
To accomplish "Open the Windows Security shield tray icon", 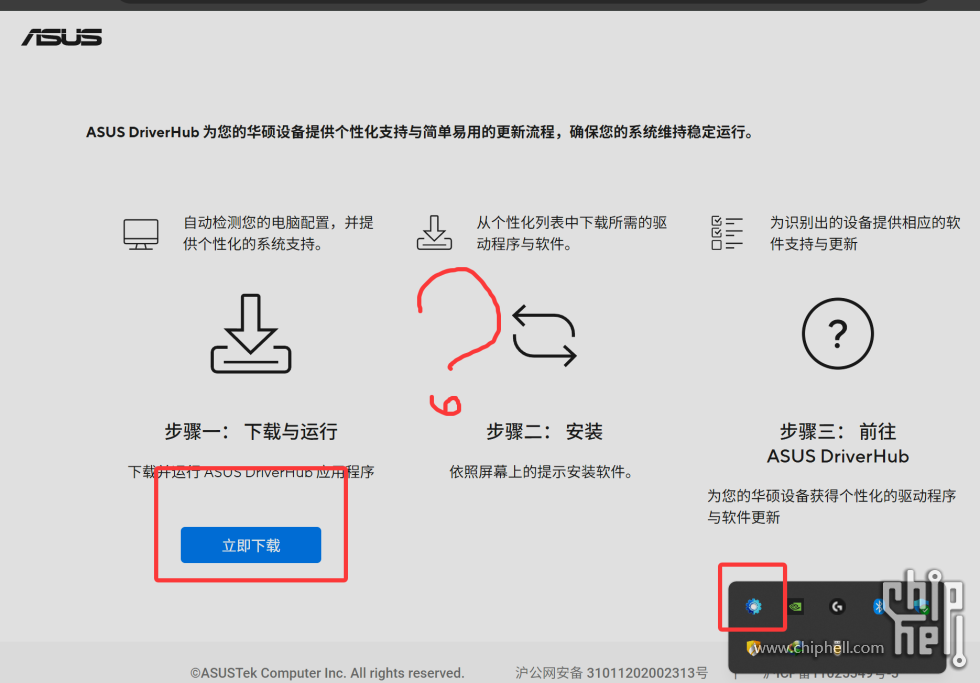I will click(x=920, y=606).
